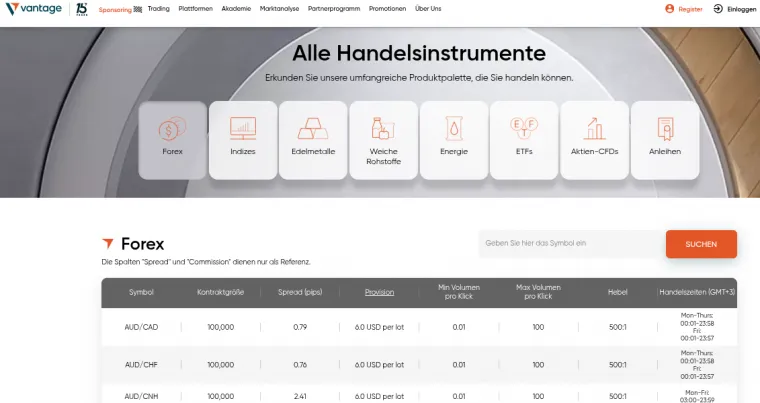Open the Trading menu
Screen dimensions: 760x403
(x=158, y=9)
